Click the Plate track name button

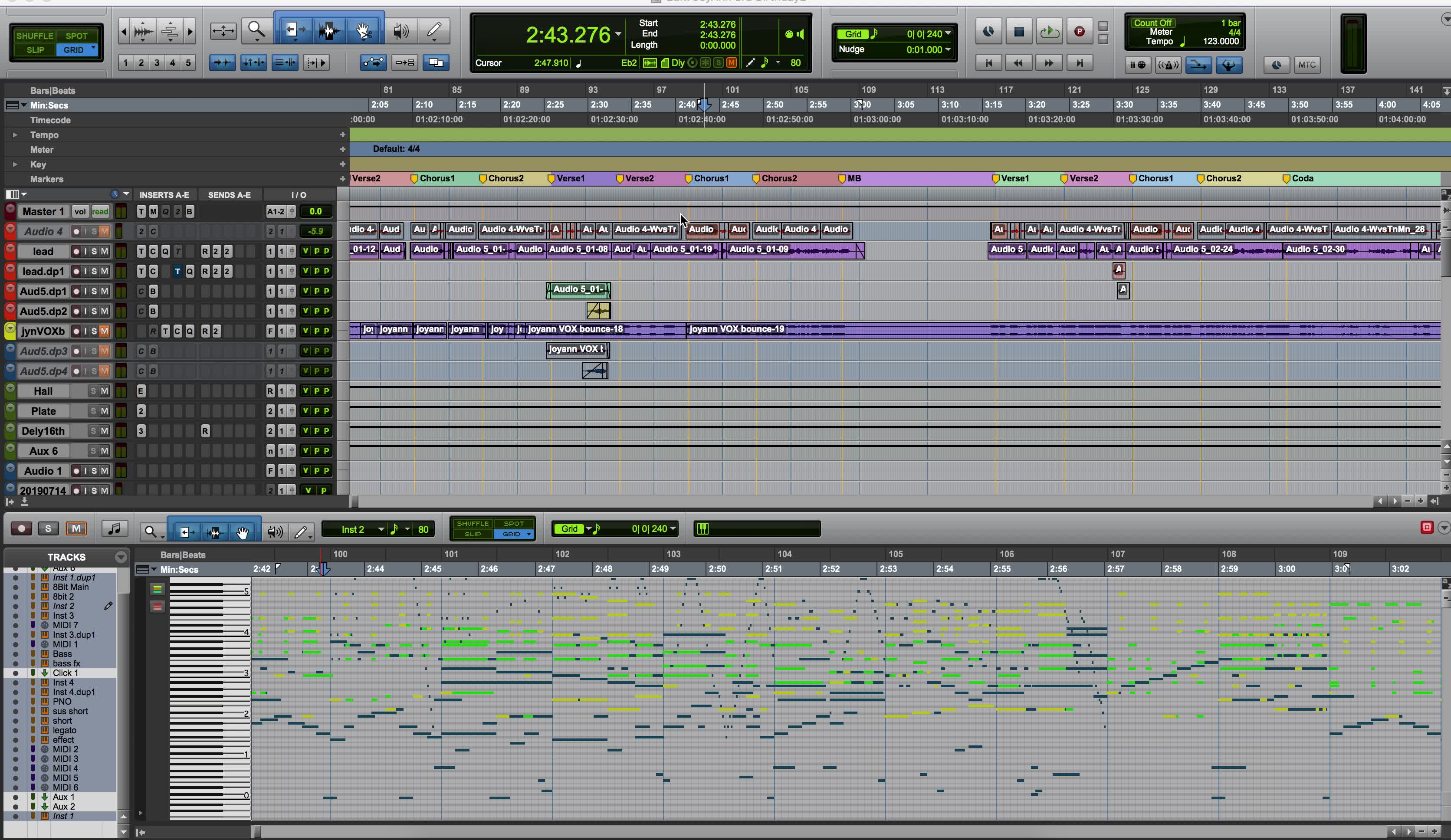point(43,411)
